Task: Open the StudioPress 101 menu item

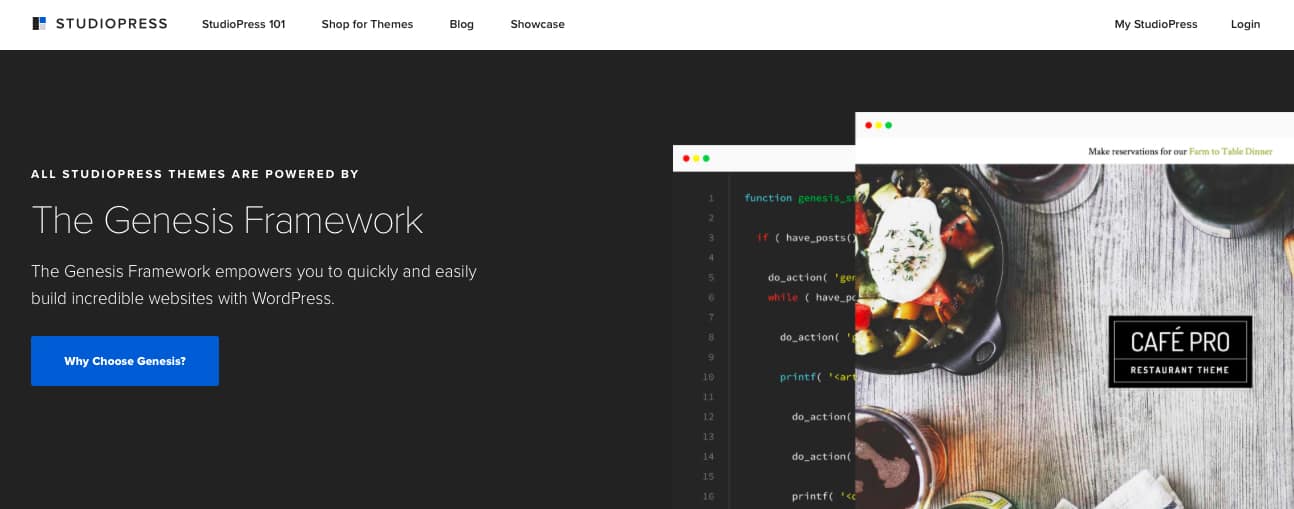Action: tap(243, 24)
